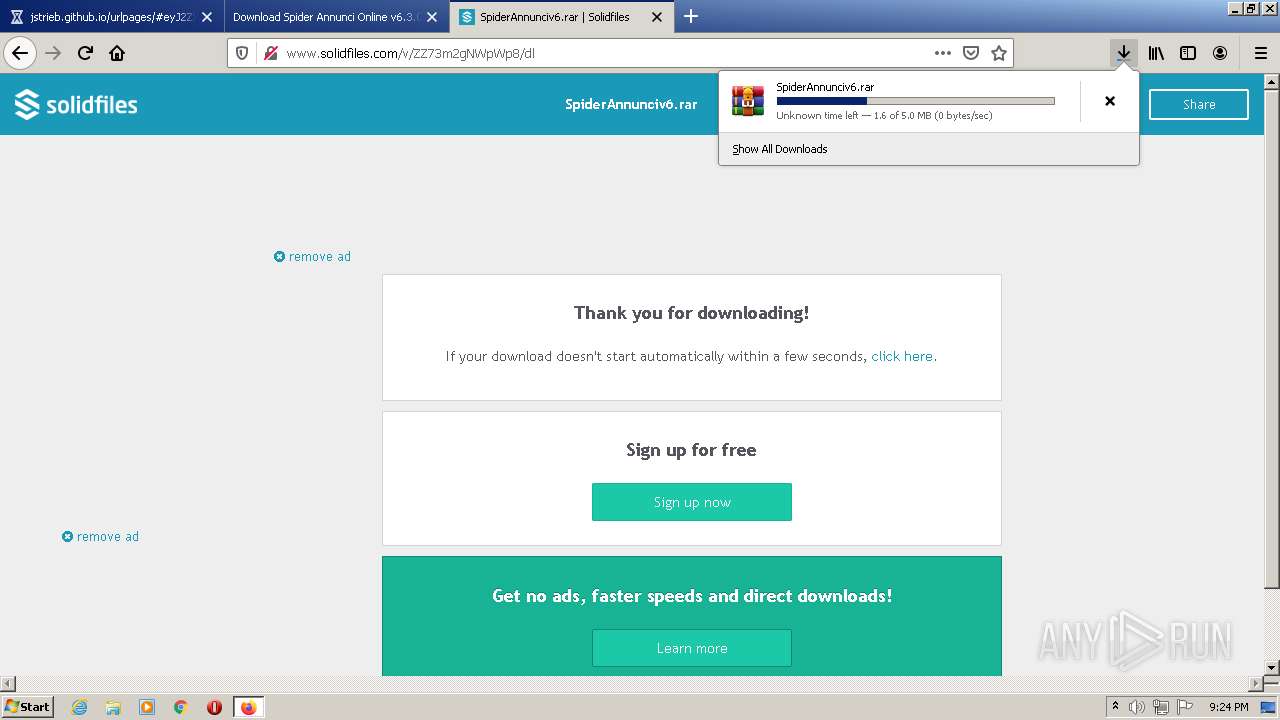Click Show All Downloads
Screen dimensions: 1280x720
(780, 149)
